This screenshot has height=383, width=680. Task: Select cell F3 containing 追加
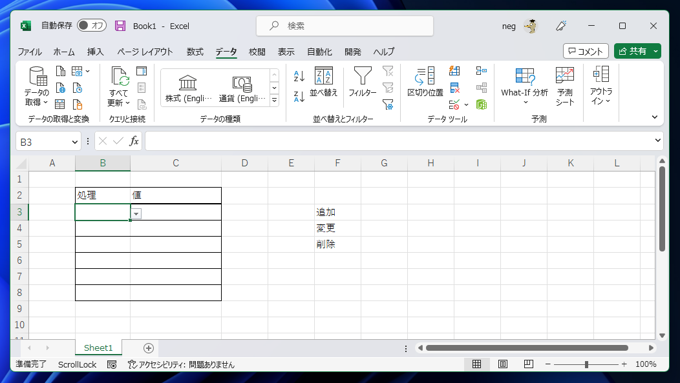(x=337, y=212)
